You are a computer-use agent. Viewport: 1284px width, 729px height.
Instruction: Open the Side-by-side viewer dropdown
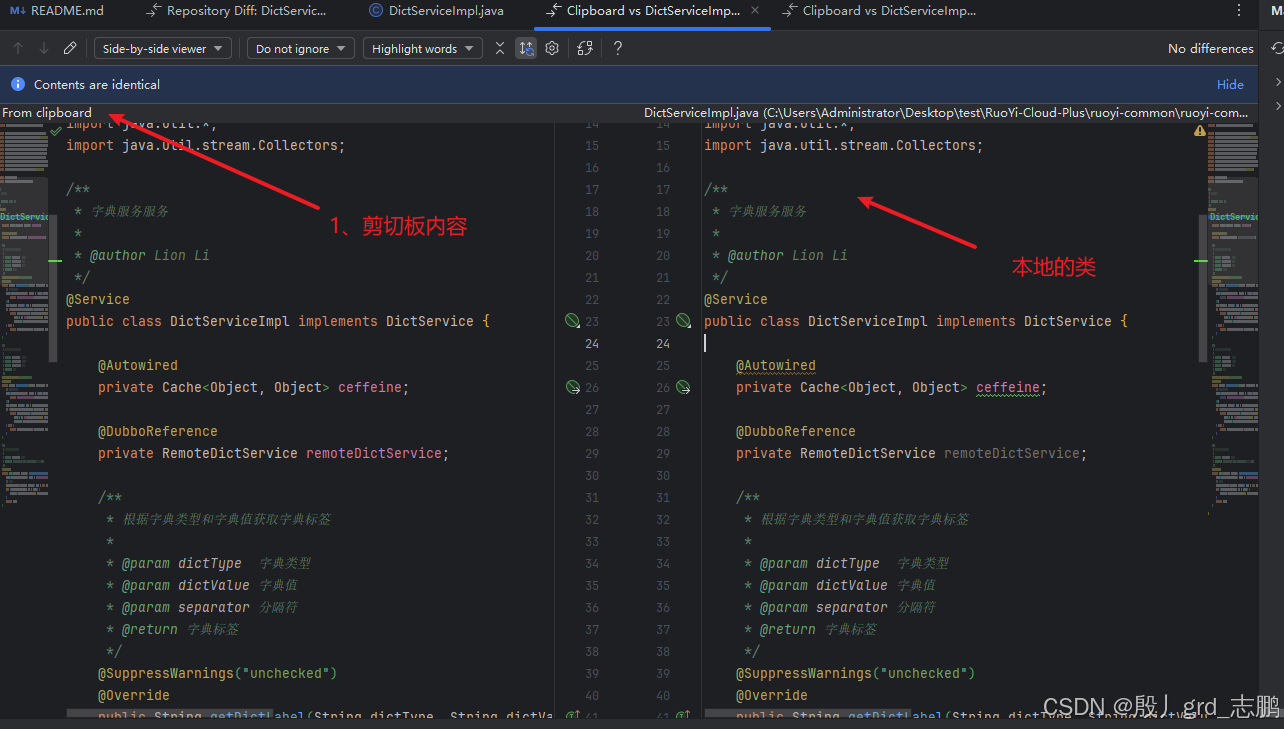click(x=163, y=48)
